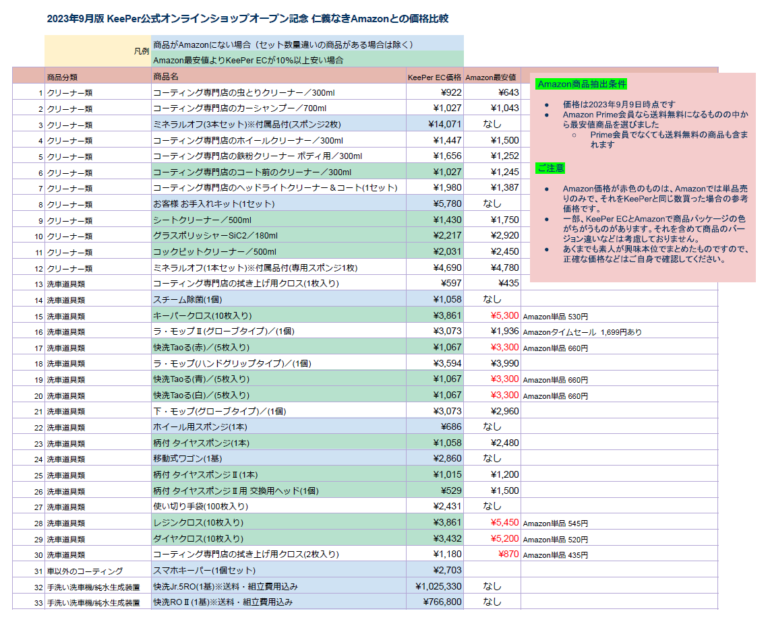
Task: Click the KeePer EC価格 column header
Action: coord(434,76)
